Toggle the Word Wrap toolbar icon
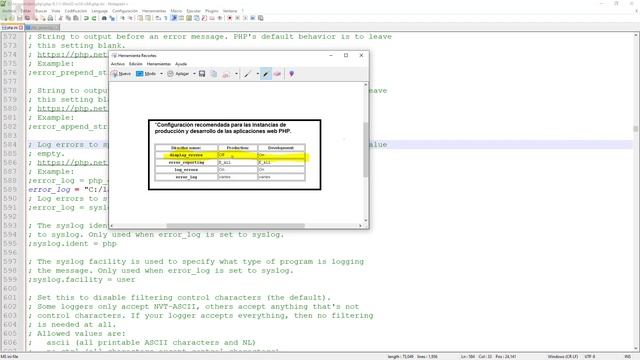The width and height of the screenshot is (640, 360). click(x=158, y=18)
